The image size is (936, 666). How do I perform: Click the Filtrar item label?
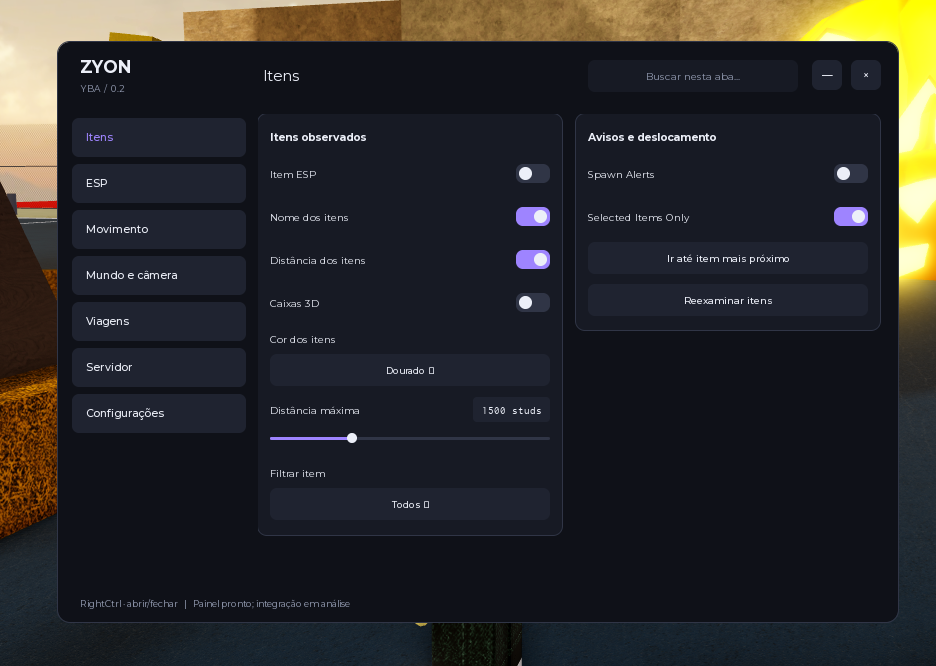(x=298, y=474)
